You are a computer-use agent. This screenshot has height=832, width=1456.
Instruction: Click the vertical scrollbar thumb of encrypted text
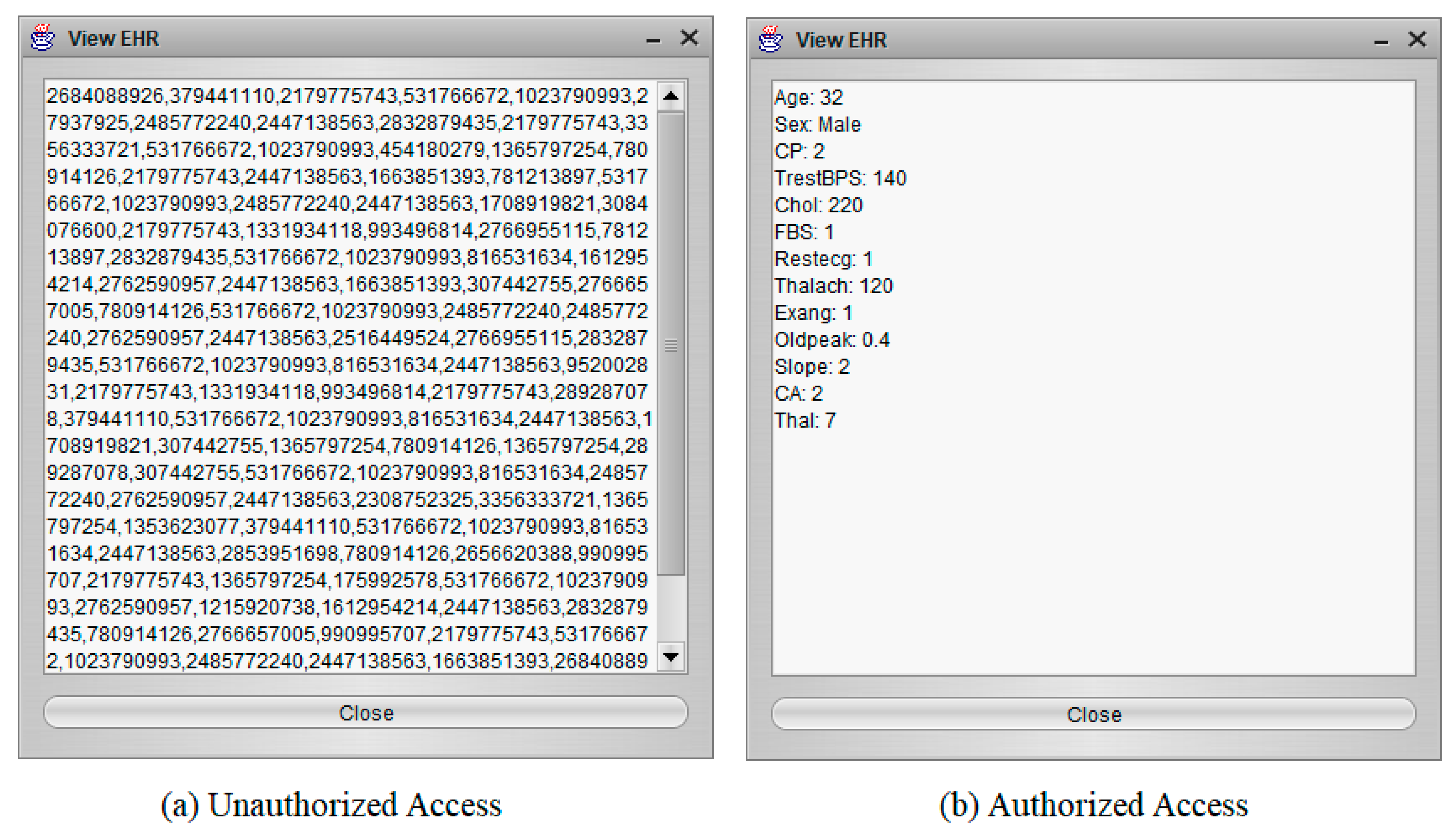[x=671, y=344]
